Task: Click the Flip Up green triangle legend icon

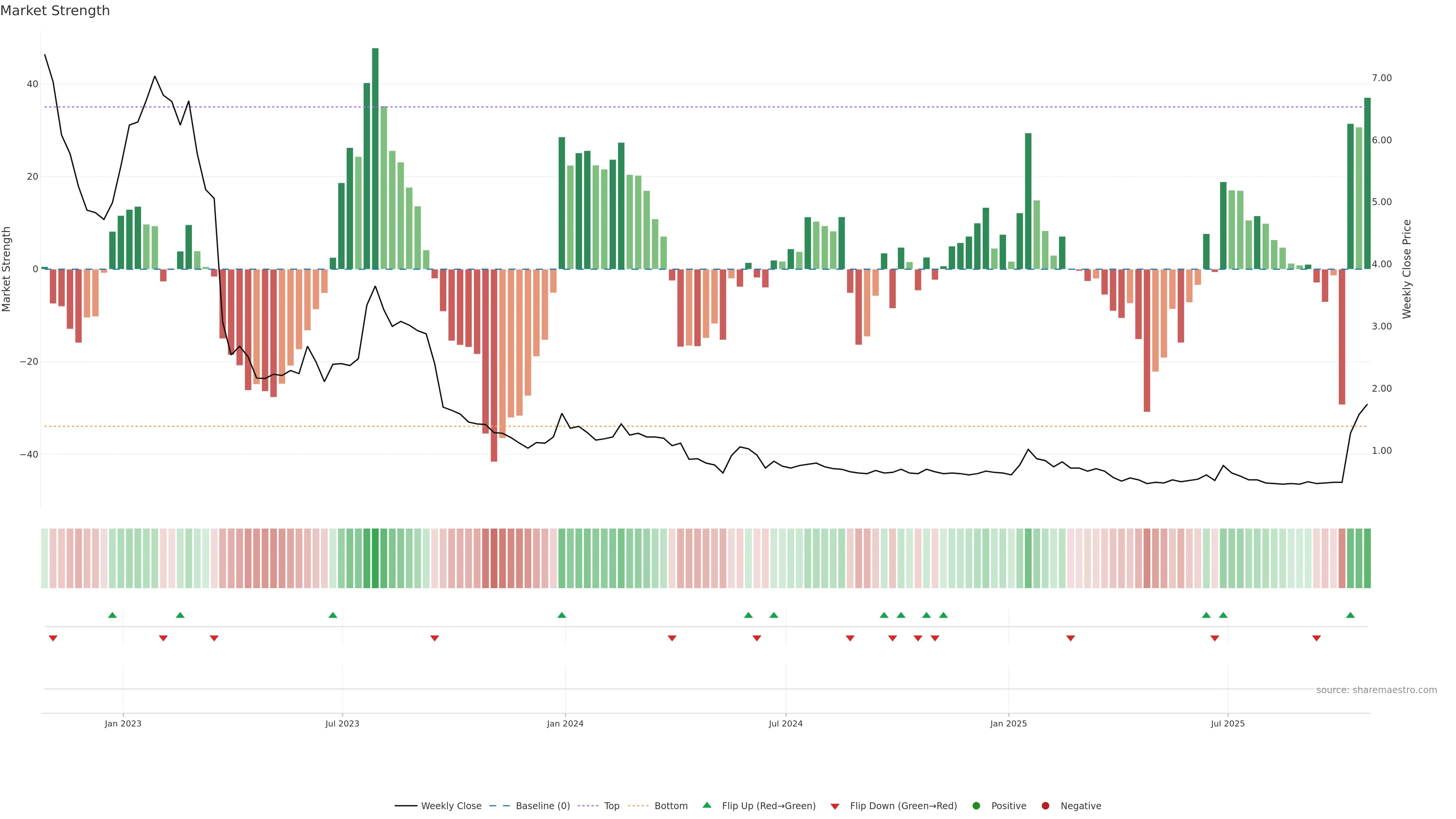Action: click(706, 805)
